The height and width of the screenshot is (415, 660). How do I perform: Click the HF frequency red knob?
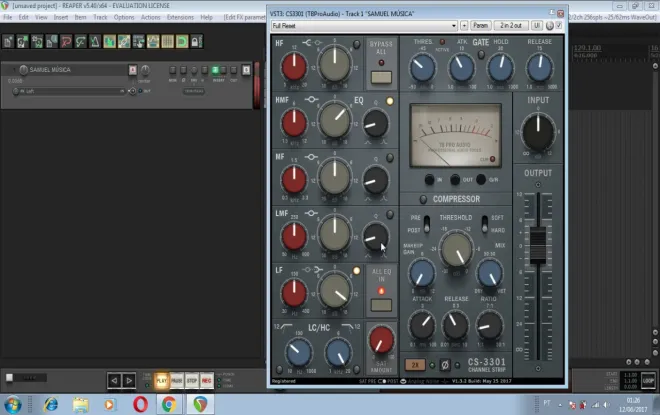294,67
